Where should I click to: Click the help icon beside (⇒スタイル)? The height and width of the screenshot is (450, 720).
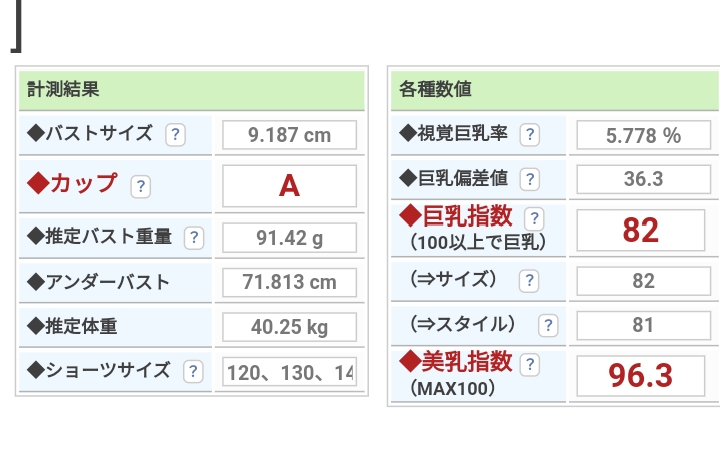pos(547,325)
